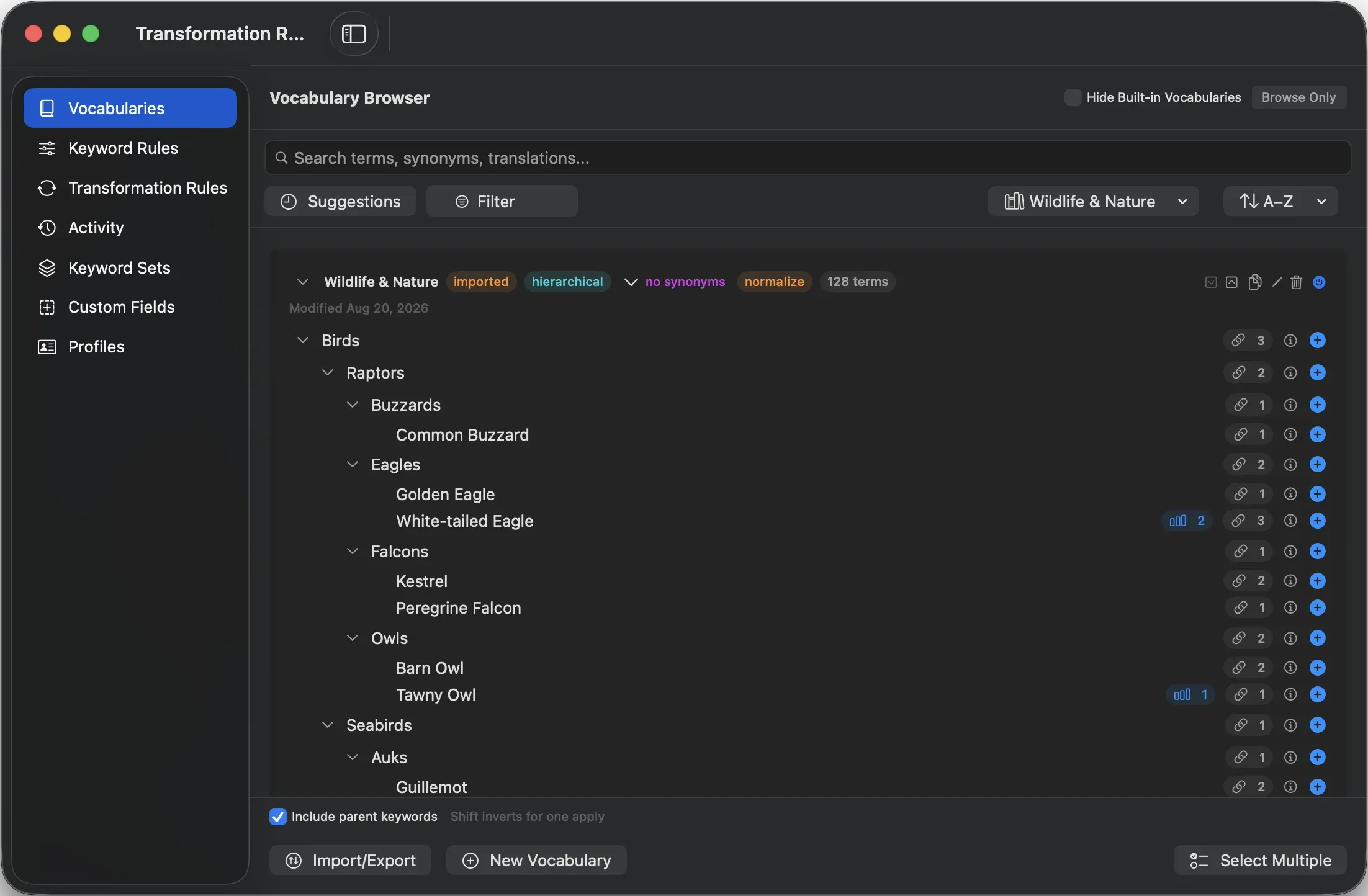Open Keyword Sets in the sidebar
This screenshot has height=896, width=1368.
tap(130, 267)
